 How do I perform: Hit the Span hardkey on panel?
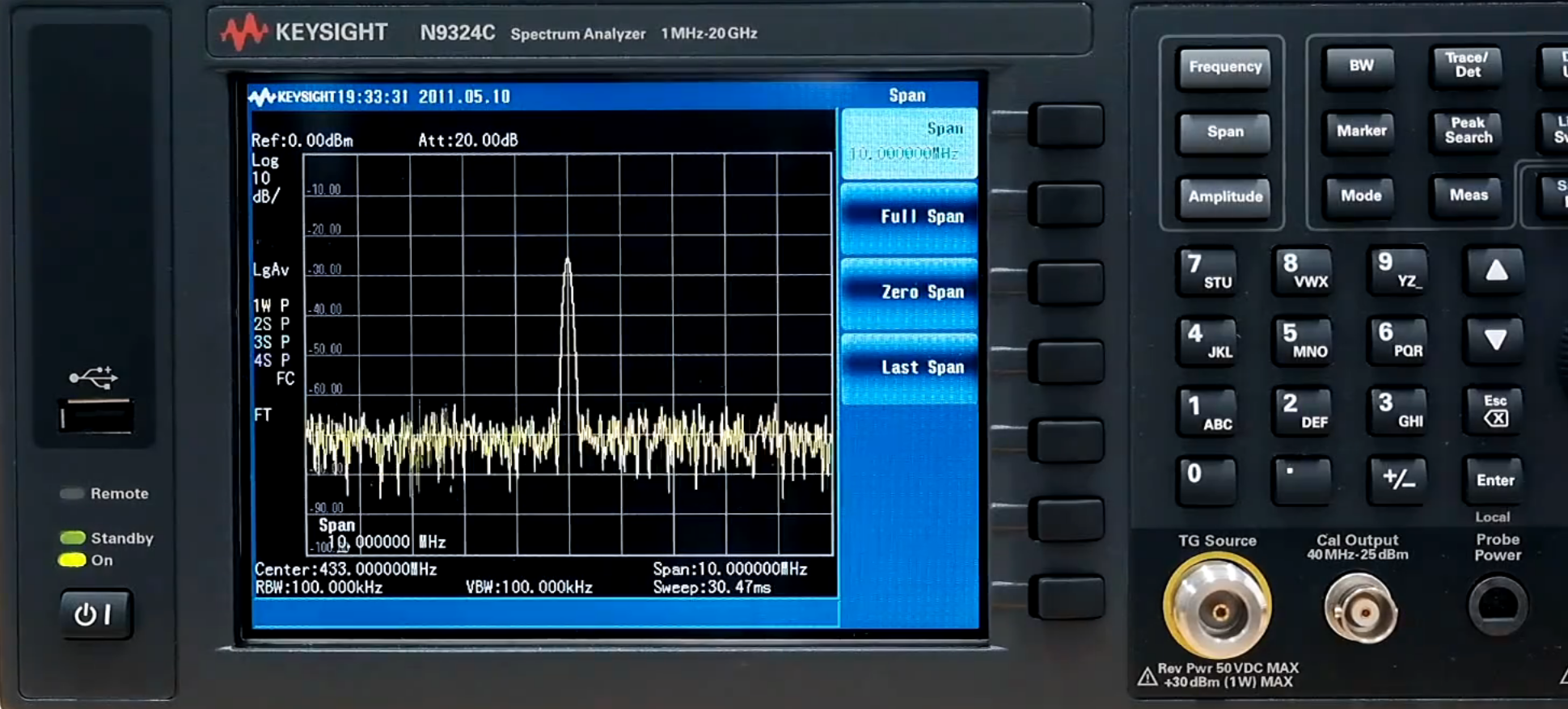click(x=1224, y=132)
